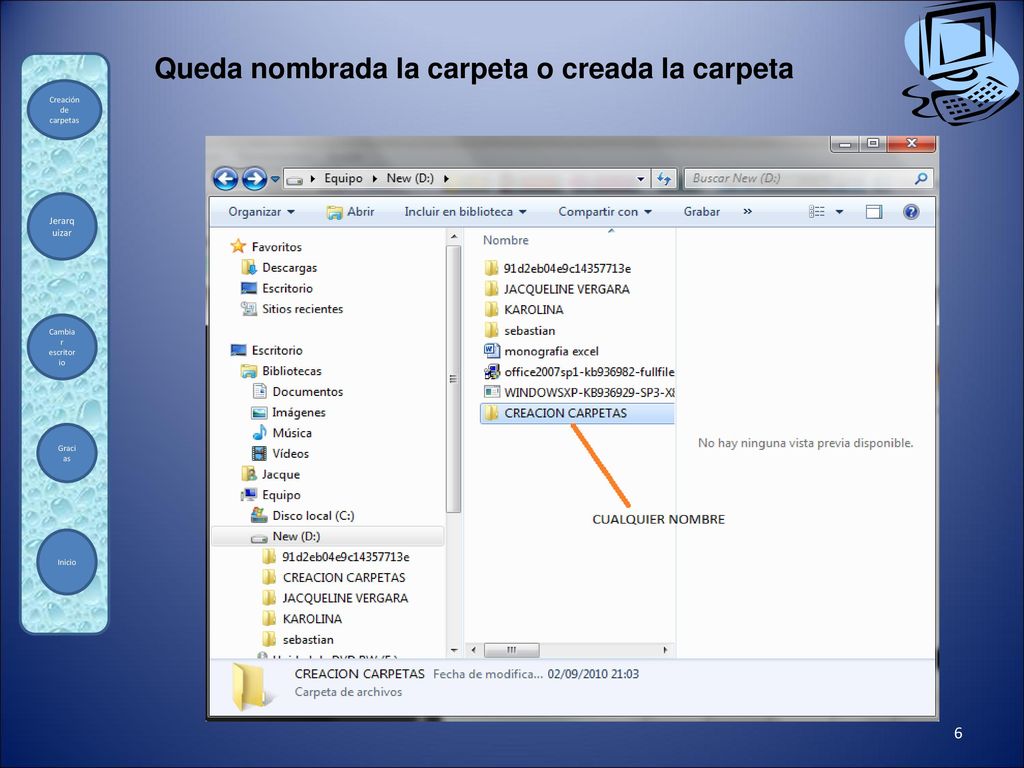The width and height of the screenshot is (1024, 768).
Task: Click the search magnifier icon
Action: tap(921, 178)
